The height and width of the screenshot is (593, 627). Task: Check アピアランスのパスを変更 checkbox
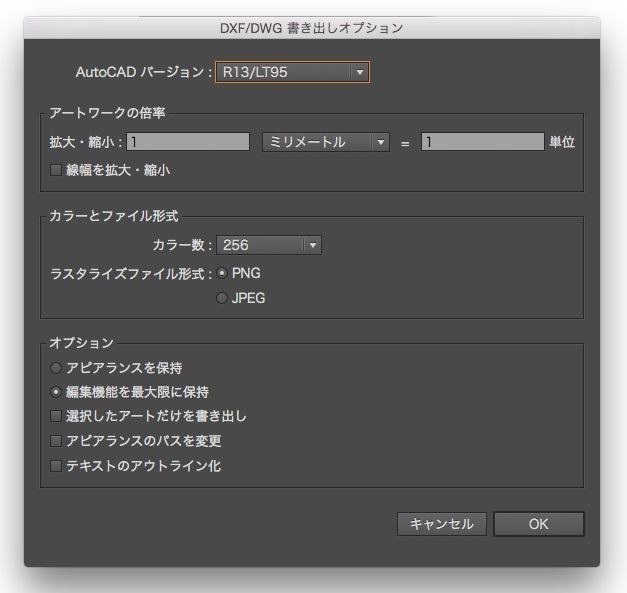point(56,441)
